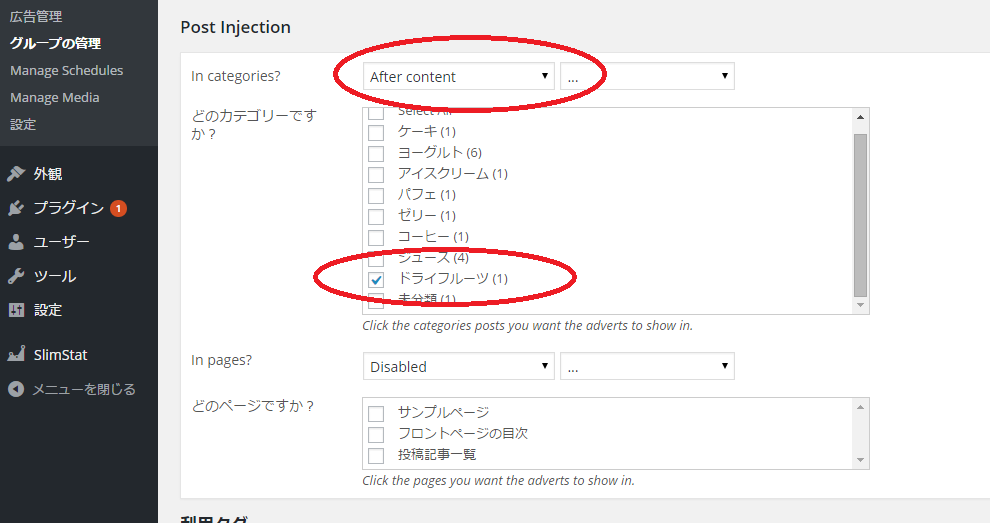Open Manage Media submenu item

54,98
